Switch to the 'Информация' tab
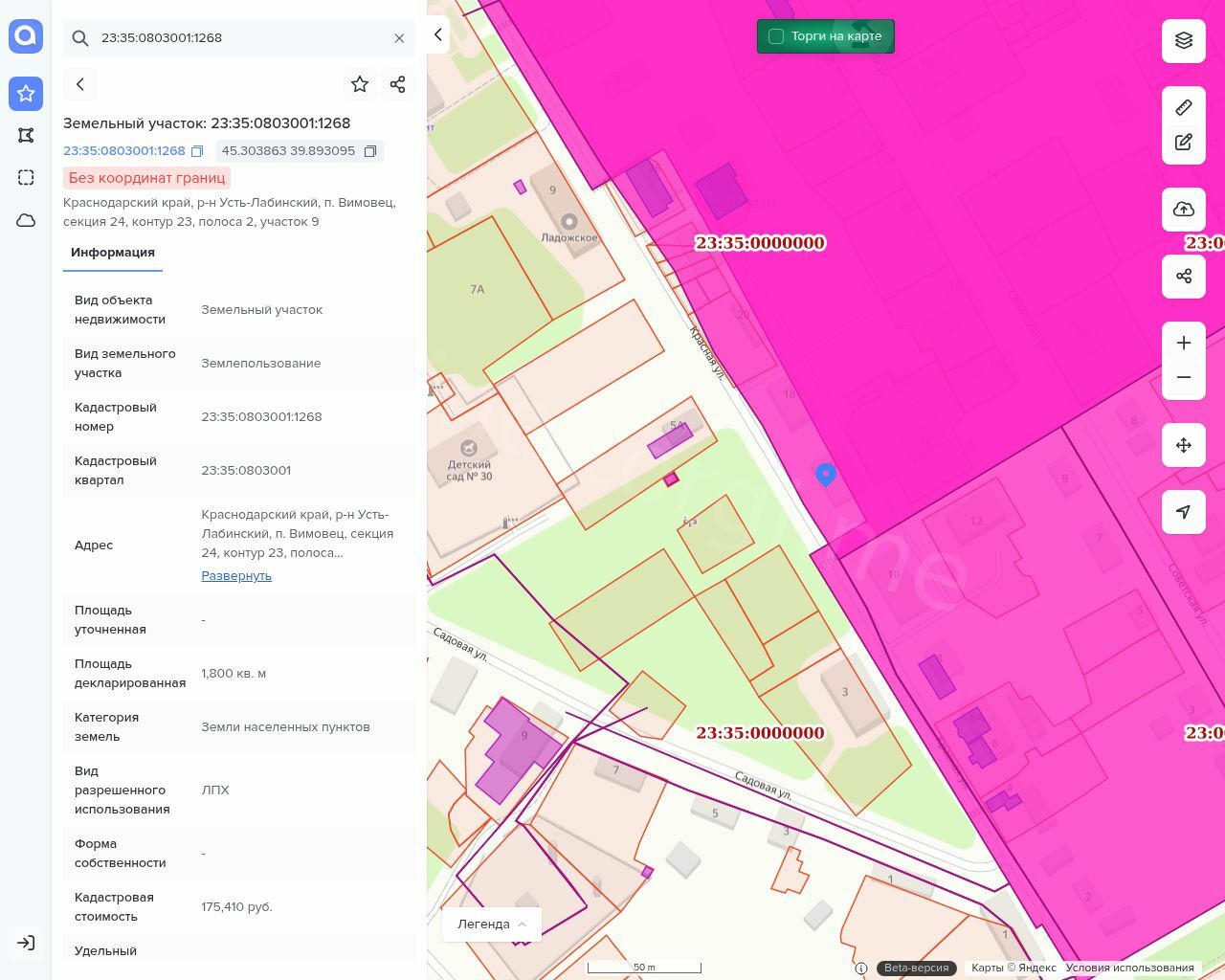Screen dimensions: 1225x980 113,253
